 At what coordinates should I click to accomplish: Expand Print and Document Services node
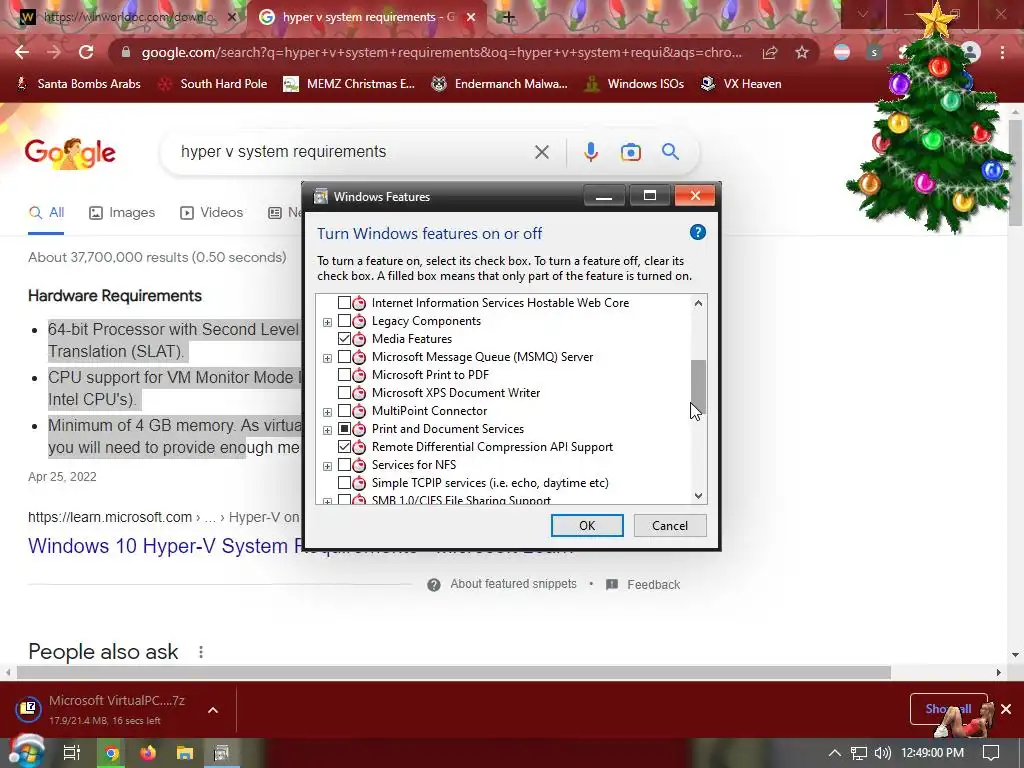327,430
